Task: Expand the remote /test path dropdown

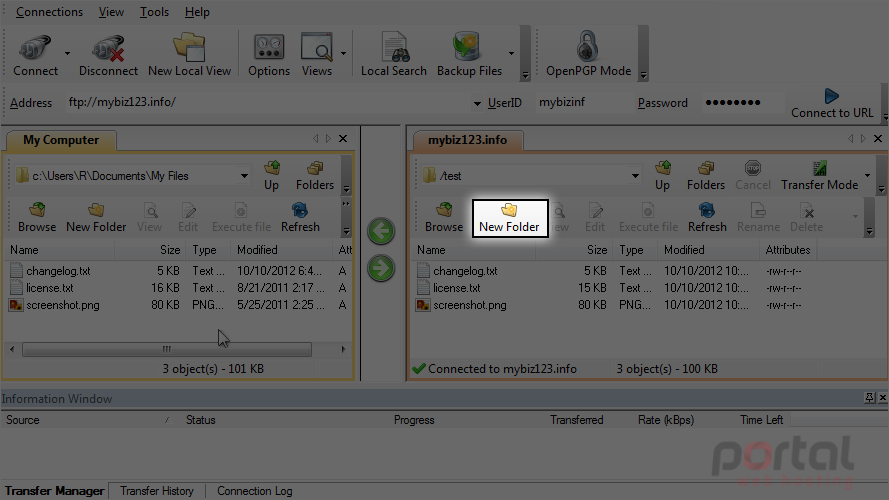Action: 635,176
